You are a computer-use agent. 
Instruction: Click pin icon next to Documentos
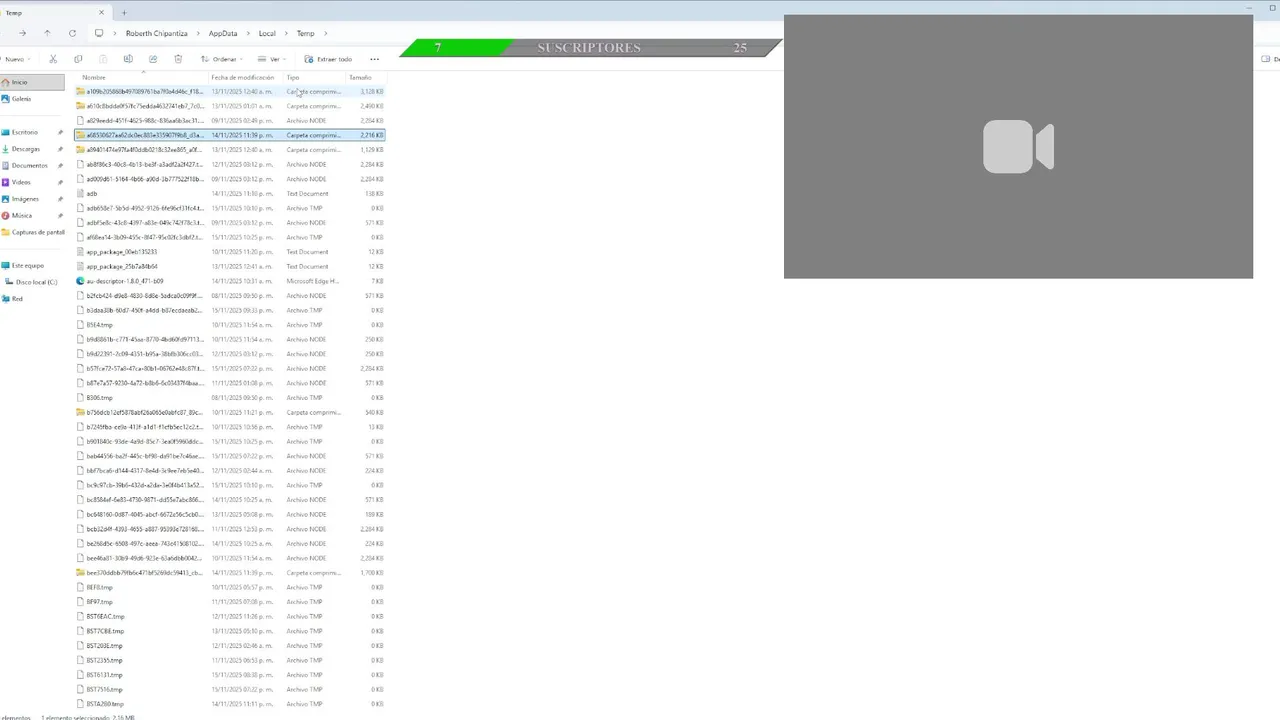[x=60, y=165]
